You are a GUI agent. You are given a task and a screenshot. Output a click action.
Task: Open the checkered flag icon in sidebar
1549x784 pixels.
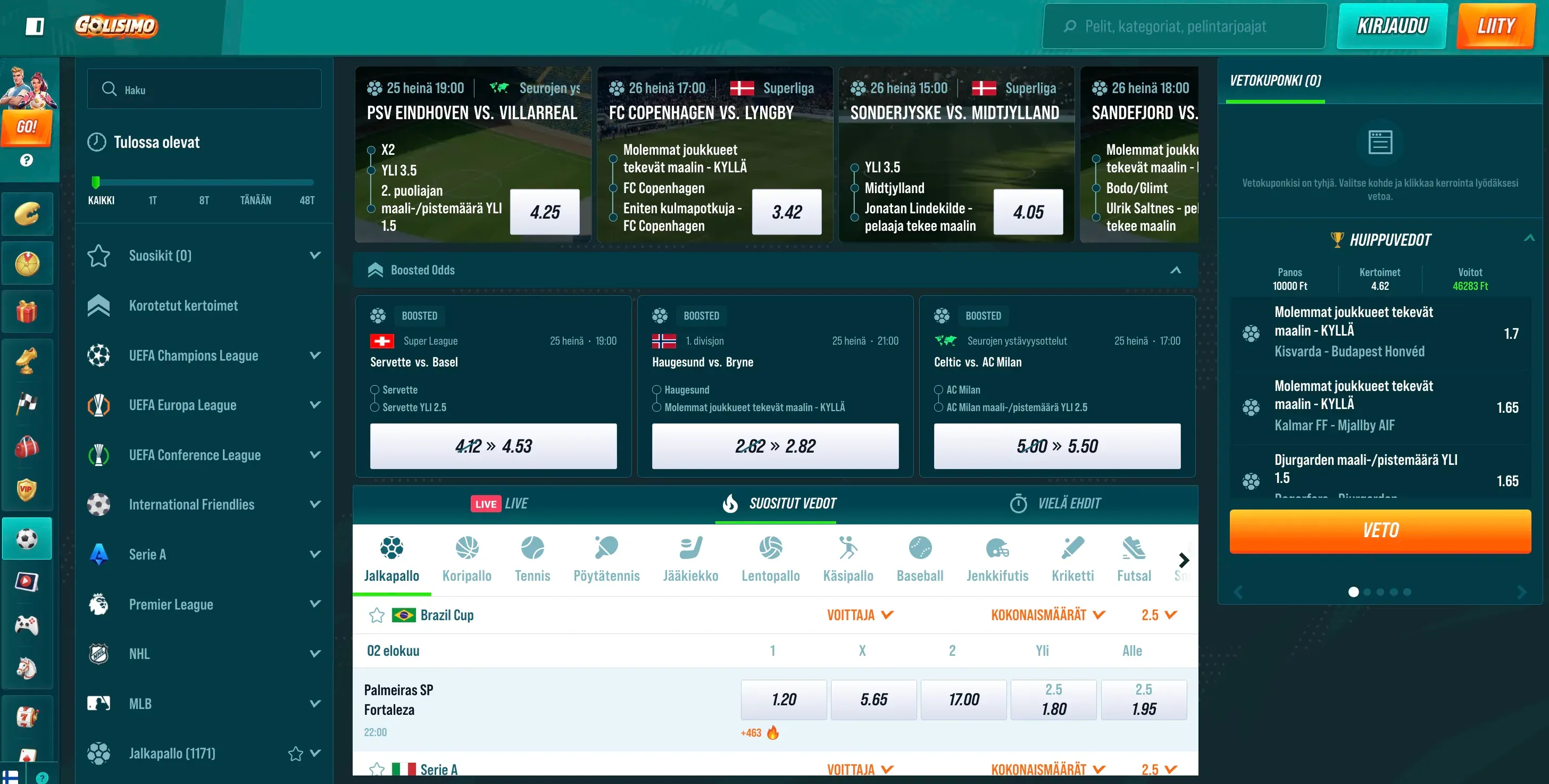click(x=27, y=403)
